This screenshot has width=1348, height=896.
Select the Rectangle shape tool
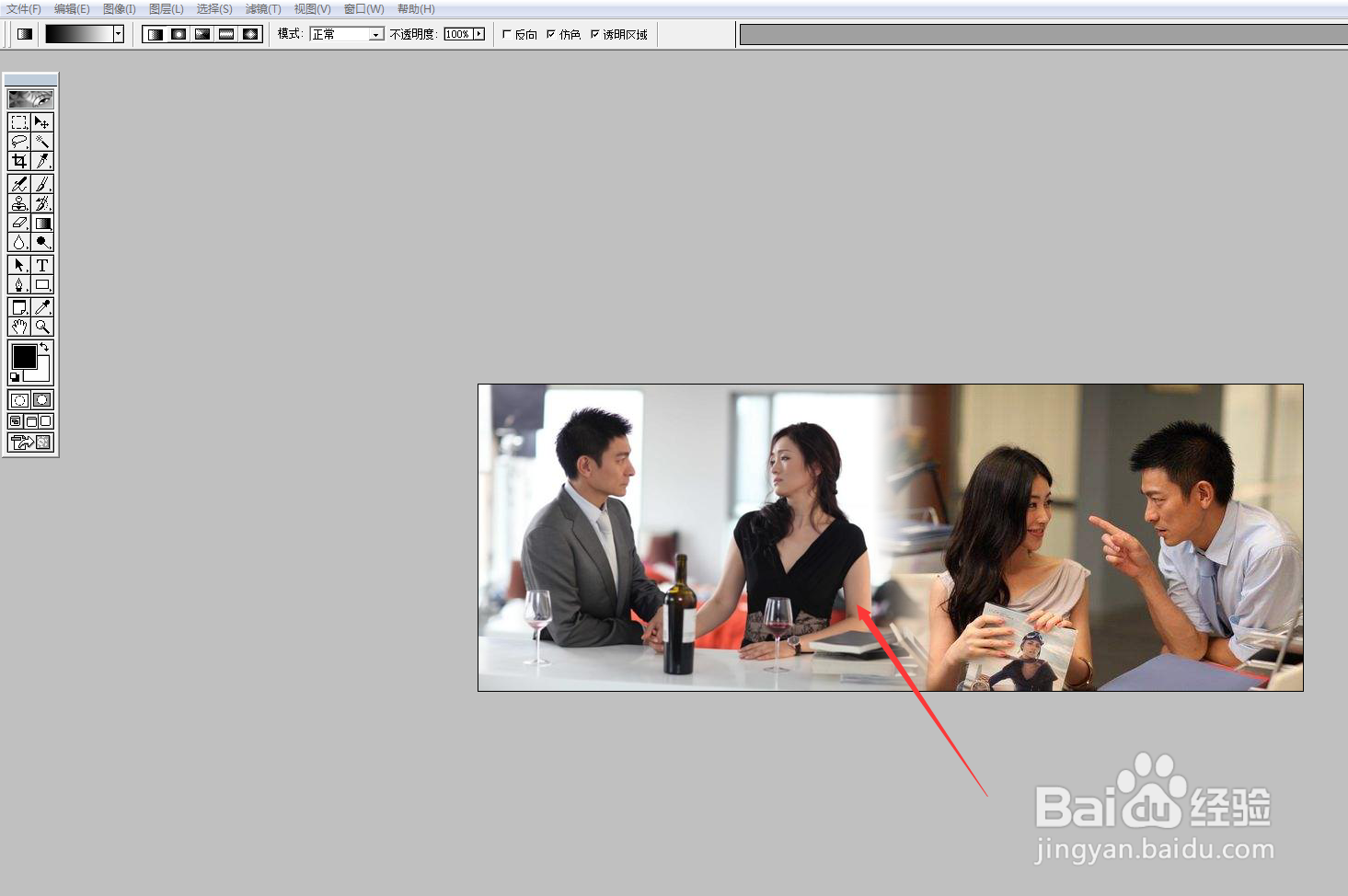[42, 284]
